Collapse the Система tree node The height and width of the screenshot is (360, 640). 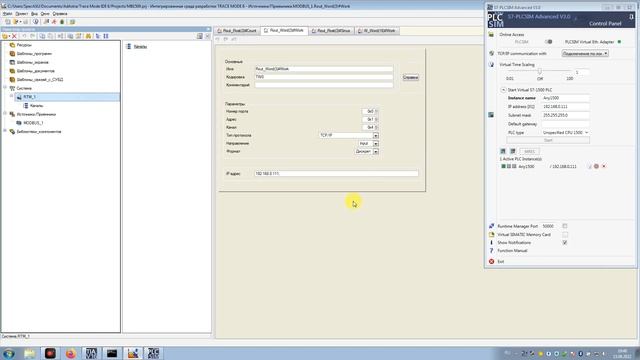(x=5, y=88)
